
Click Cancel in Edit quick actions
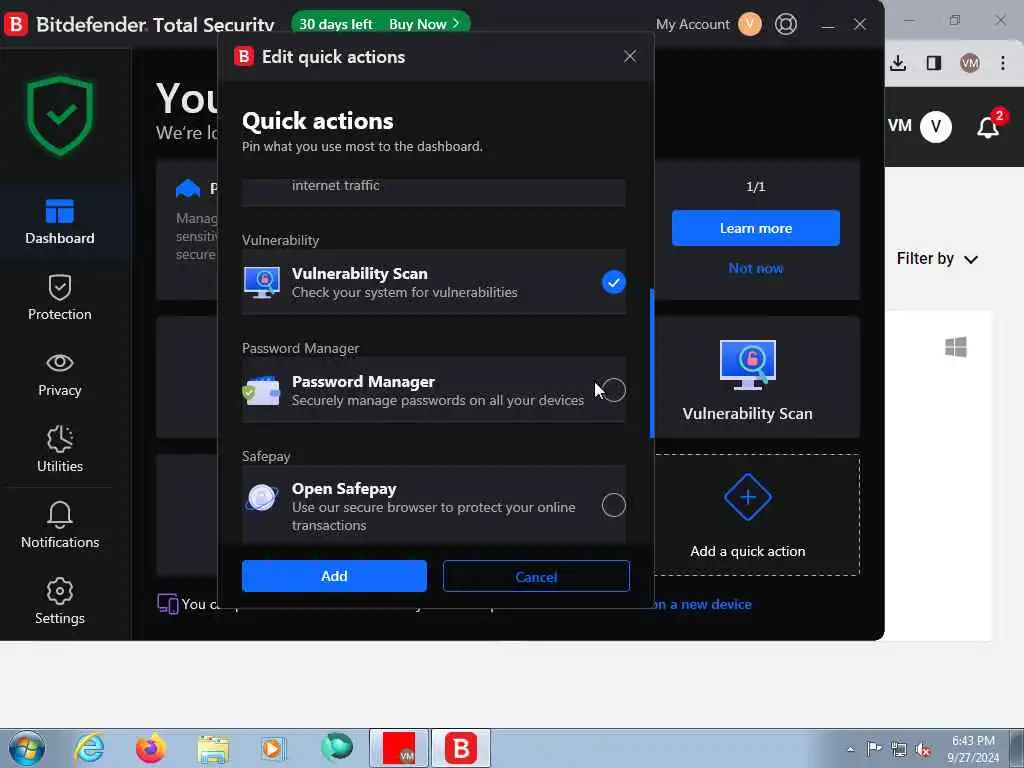pos(536,576)
